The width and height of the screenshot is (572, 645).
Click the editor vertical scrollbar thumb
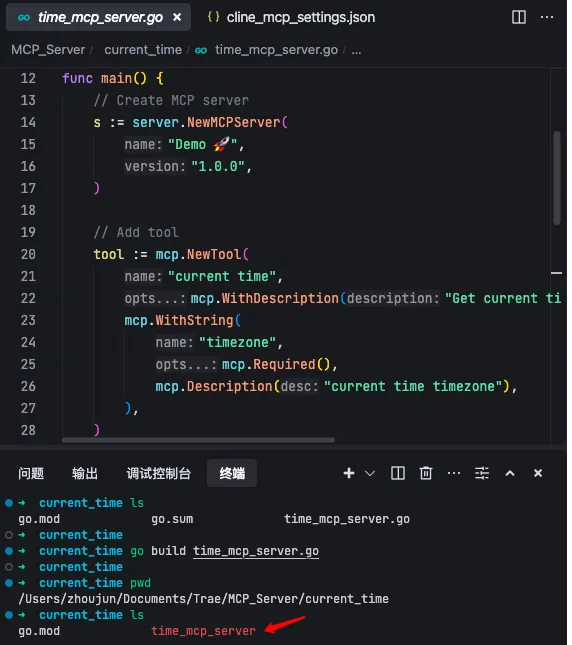pos(557,178)
